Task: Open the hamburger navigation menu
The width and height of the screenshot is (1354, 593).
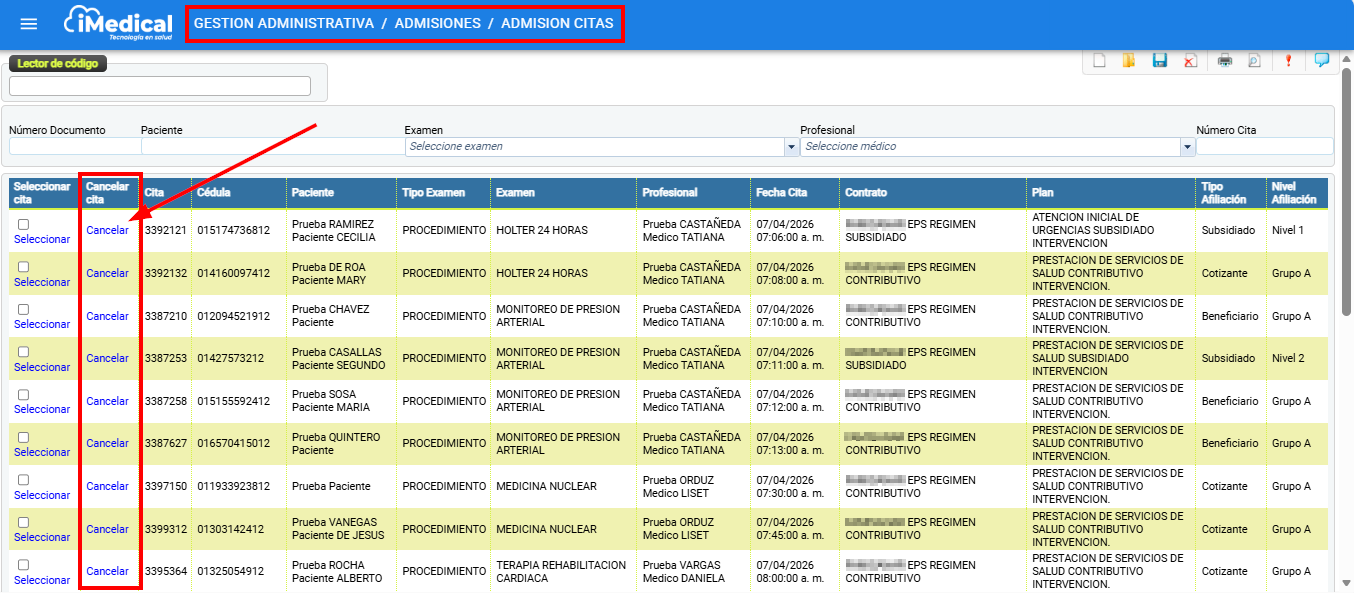Action: 29,24
